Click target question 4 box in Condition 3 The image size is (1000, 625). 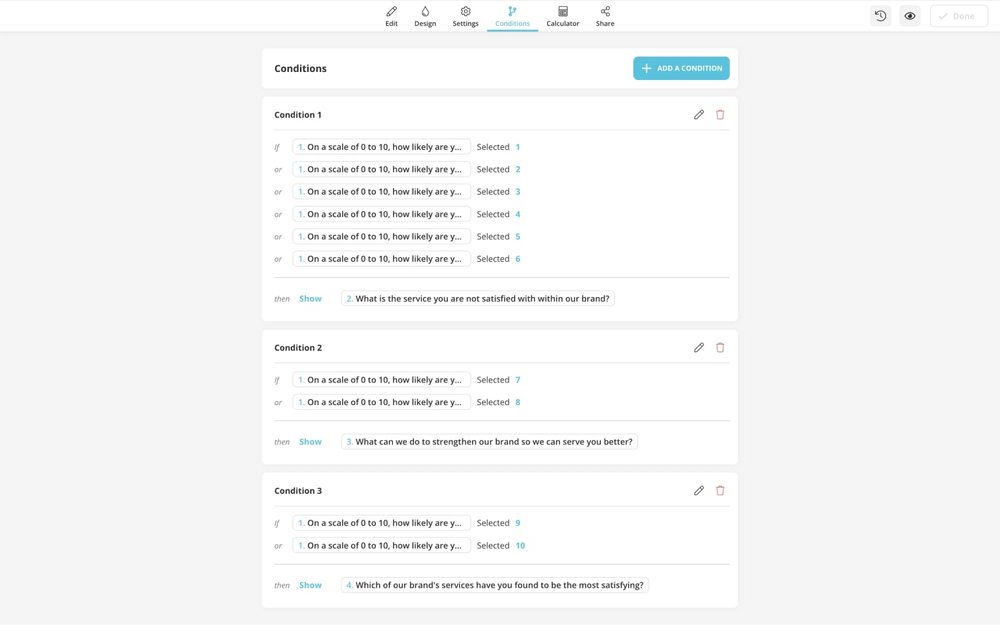[494, 585]
